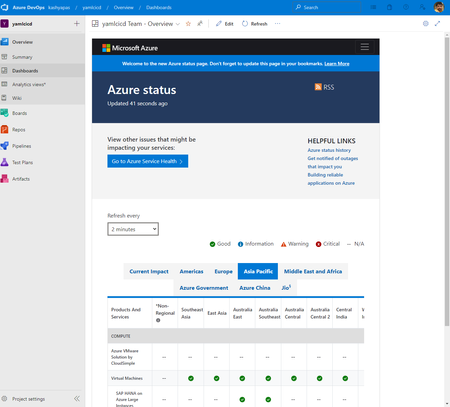Open the Azure status hamburger menu

tap(365, 47)
